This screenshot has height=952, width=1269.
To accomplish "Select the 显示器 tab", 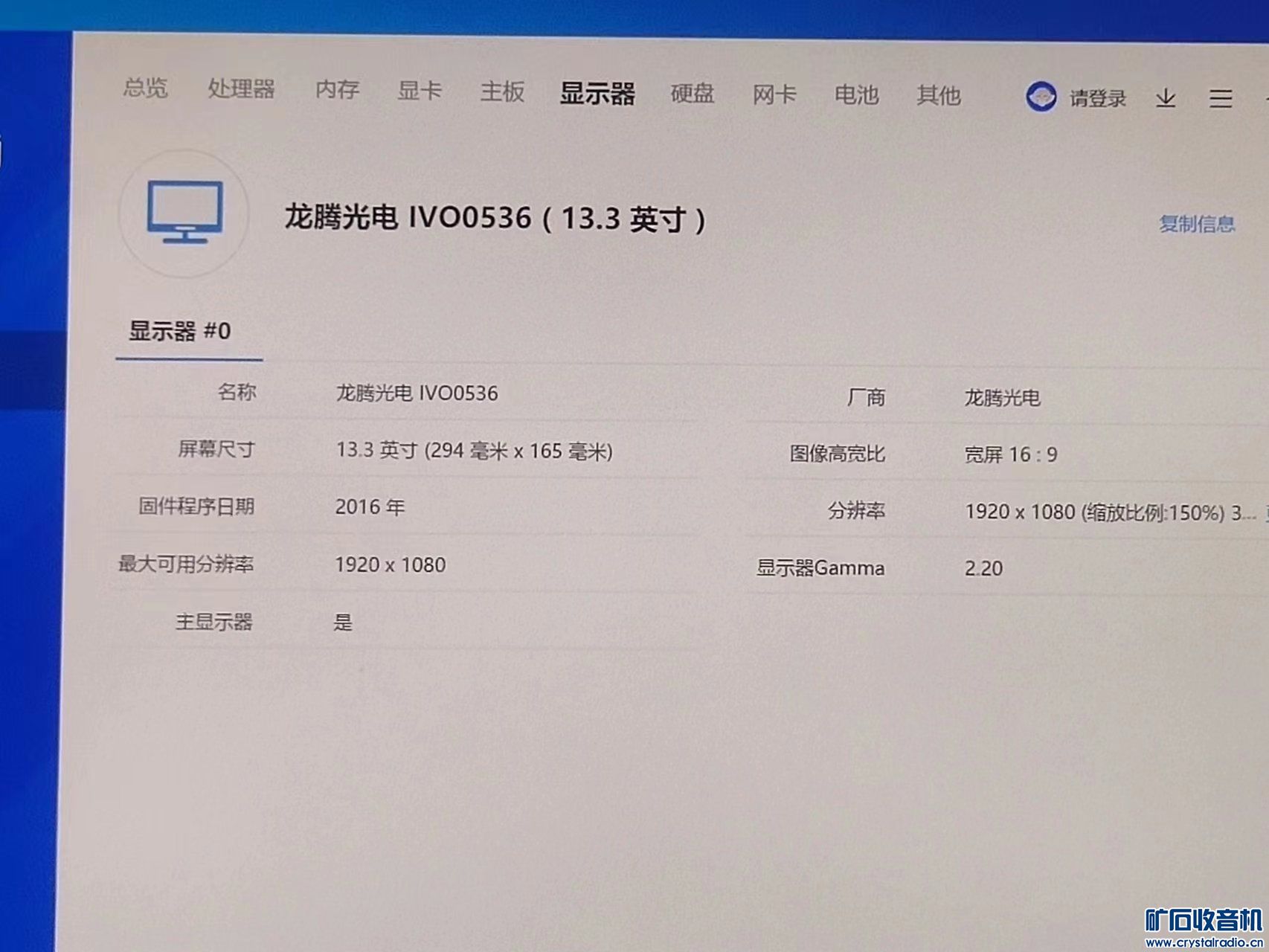I will point(597,93).
